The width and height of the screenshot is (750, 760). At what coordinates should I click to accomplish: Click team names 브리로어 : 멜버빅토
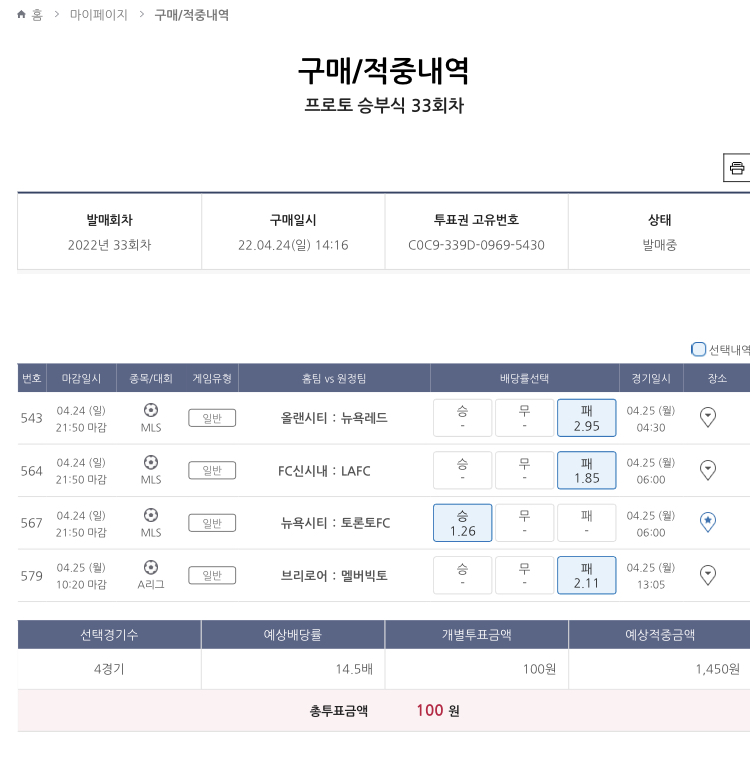pos(334,575)
